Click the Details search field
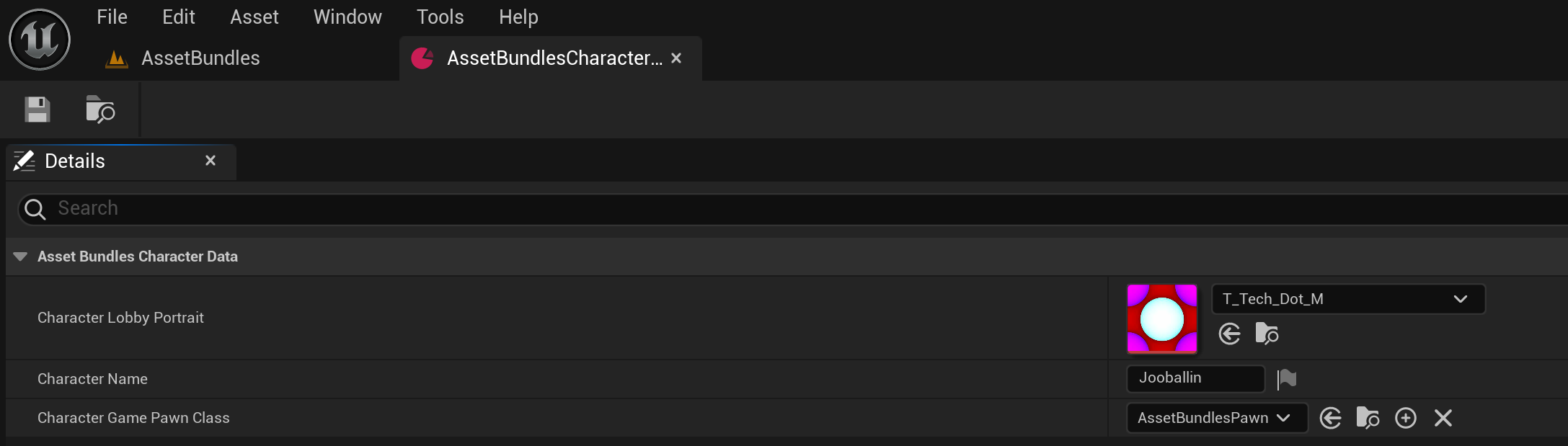Viewport: 1568px width, 446px height. [288, 208]
